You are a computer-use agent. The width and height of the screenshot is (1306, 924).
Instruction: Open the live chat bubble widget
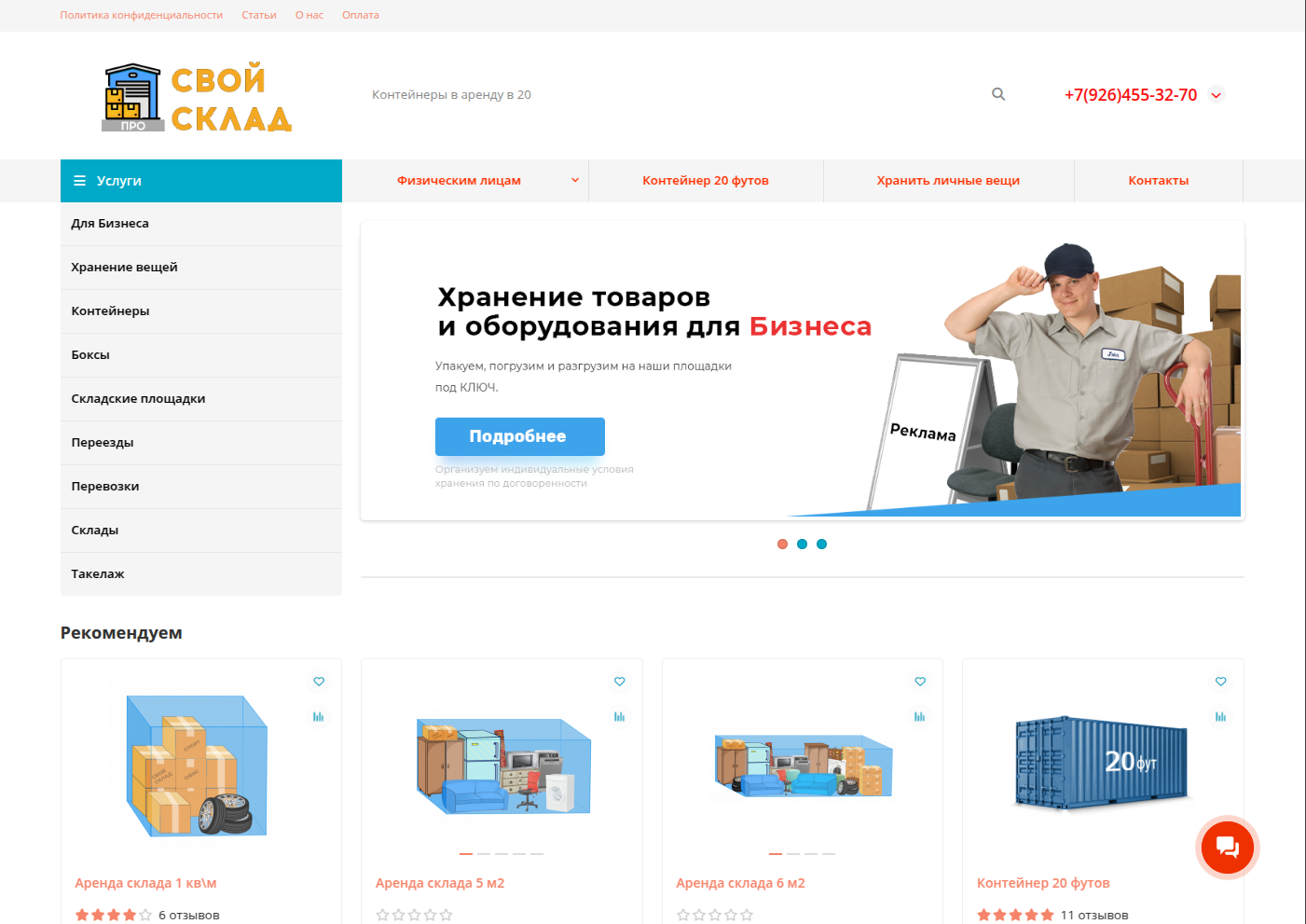[x=1227, y=847]
